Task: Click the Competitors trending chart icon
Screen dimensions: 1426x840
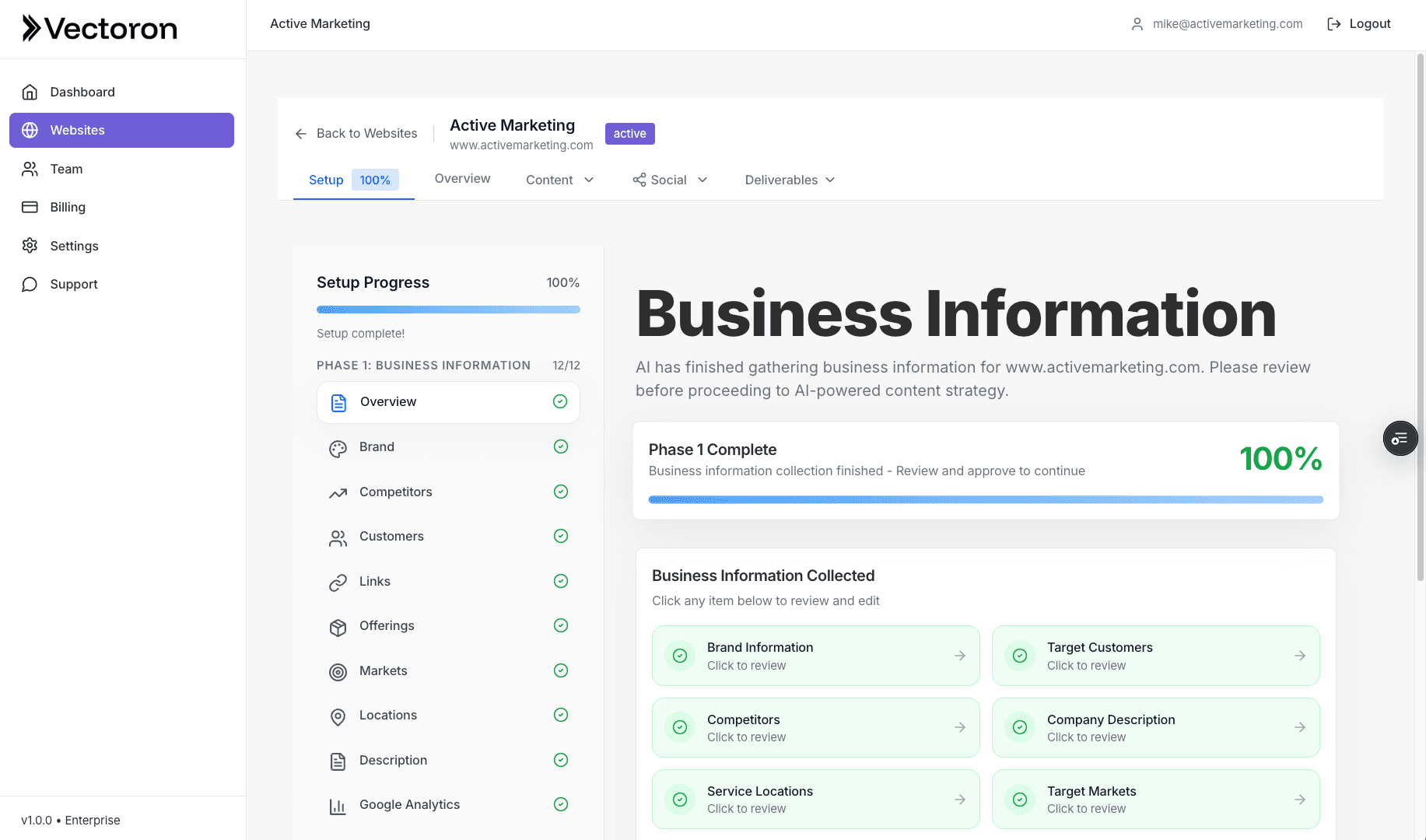Action: pos(338,492)
